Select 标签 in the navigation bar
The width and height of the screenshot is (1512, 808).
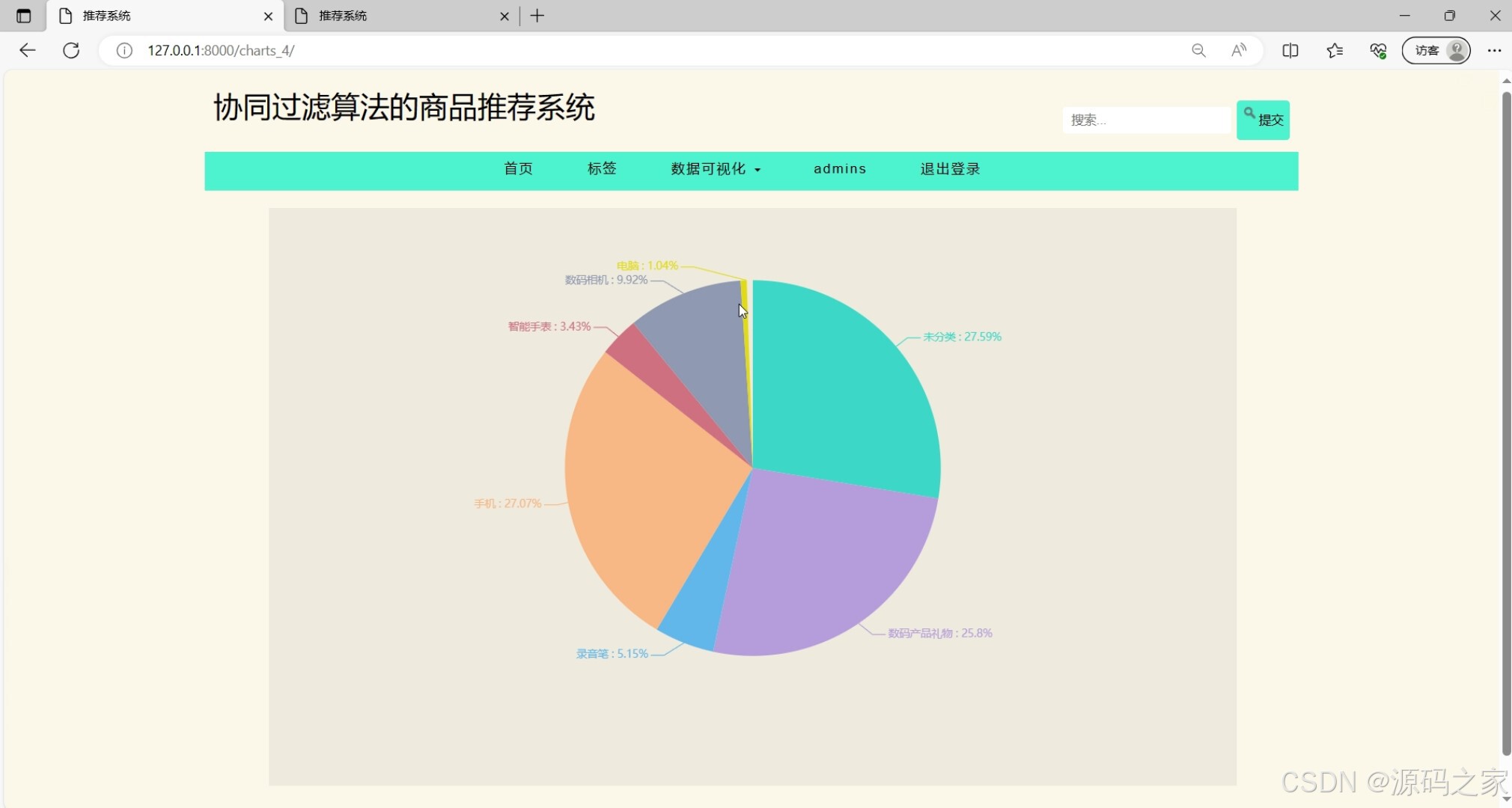[x=602, y=169]
